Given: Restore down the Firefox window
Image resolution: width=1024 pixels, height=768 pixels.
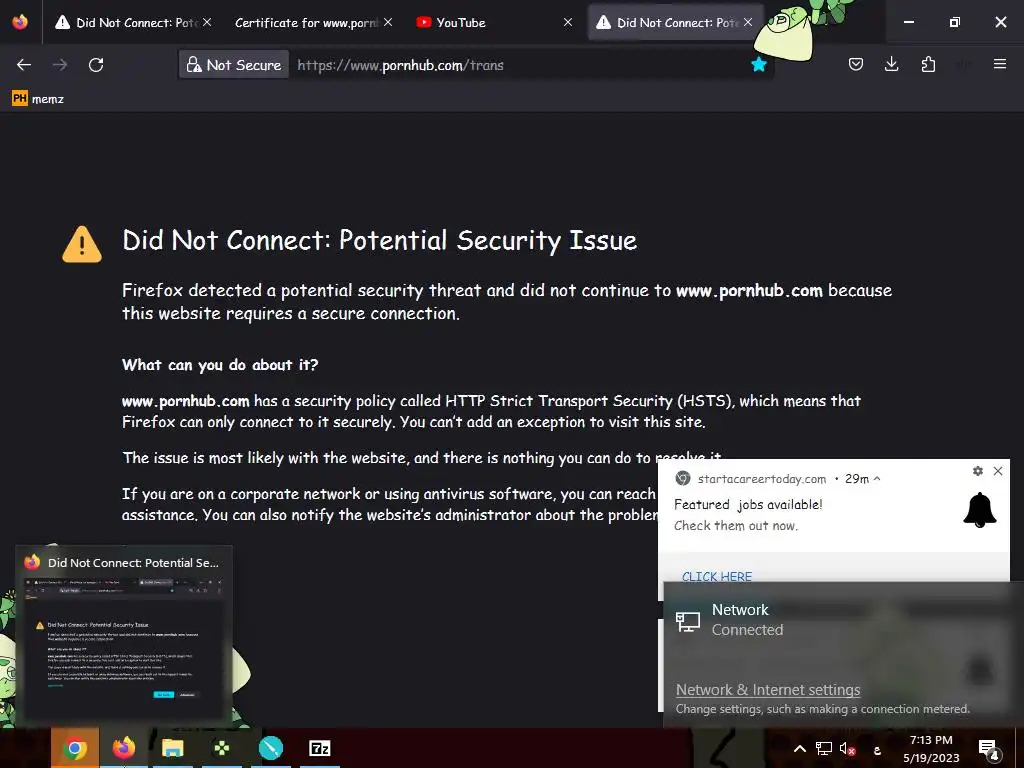Looking at the screenshot, I should click(955, 22).
